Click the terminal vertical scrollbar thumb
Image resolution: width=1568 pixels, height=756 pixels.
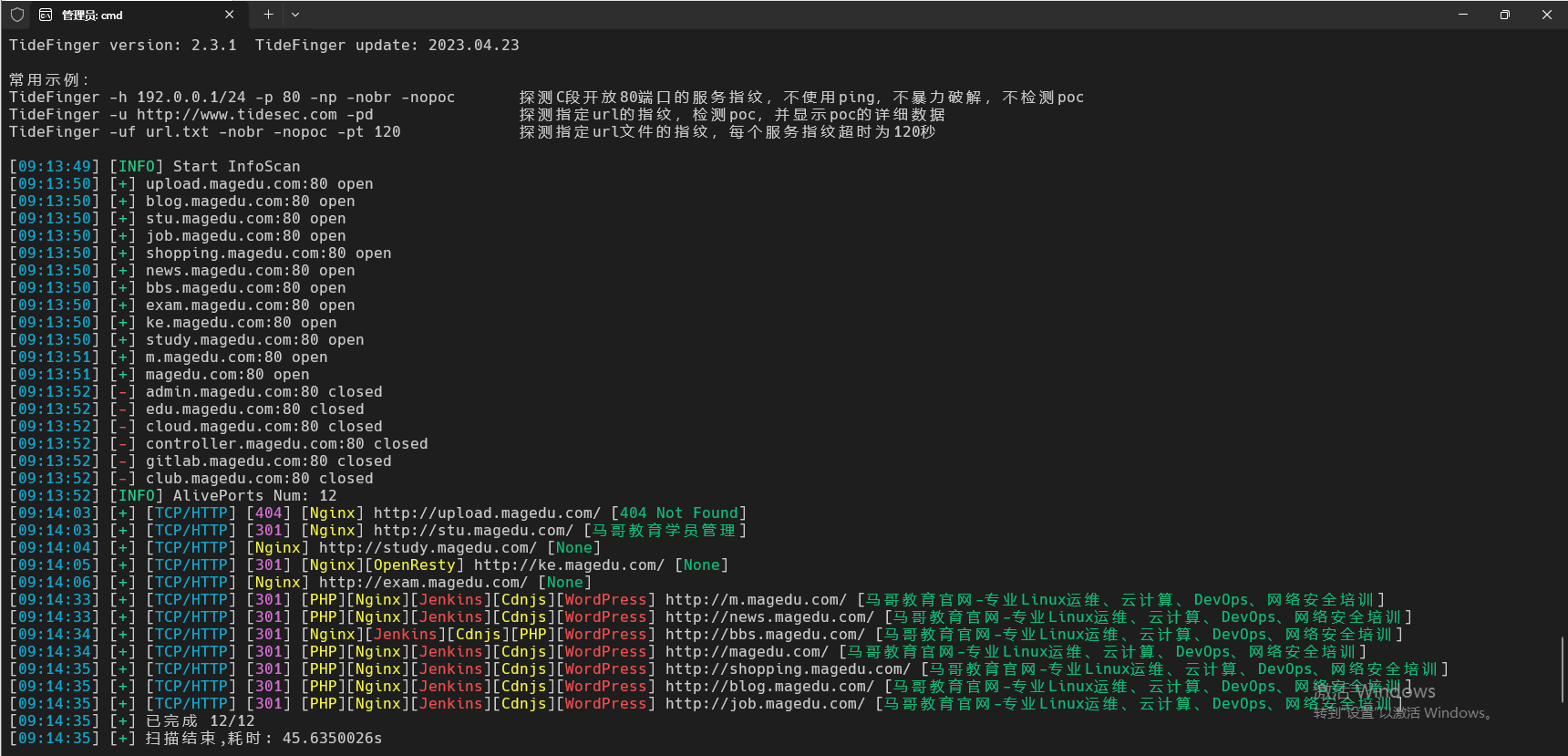[x=1563, y=669]
